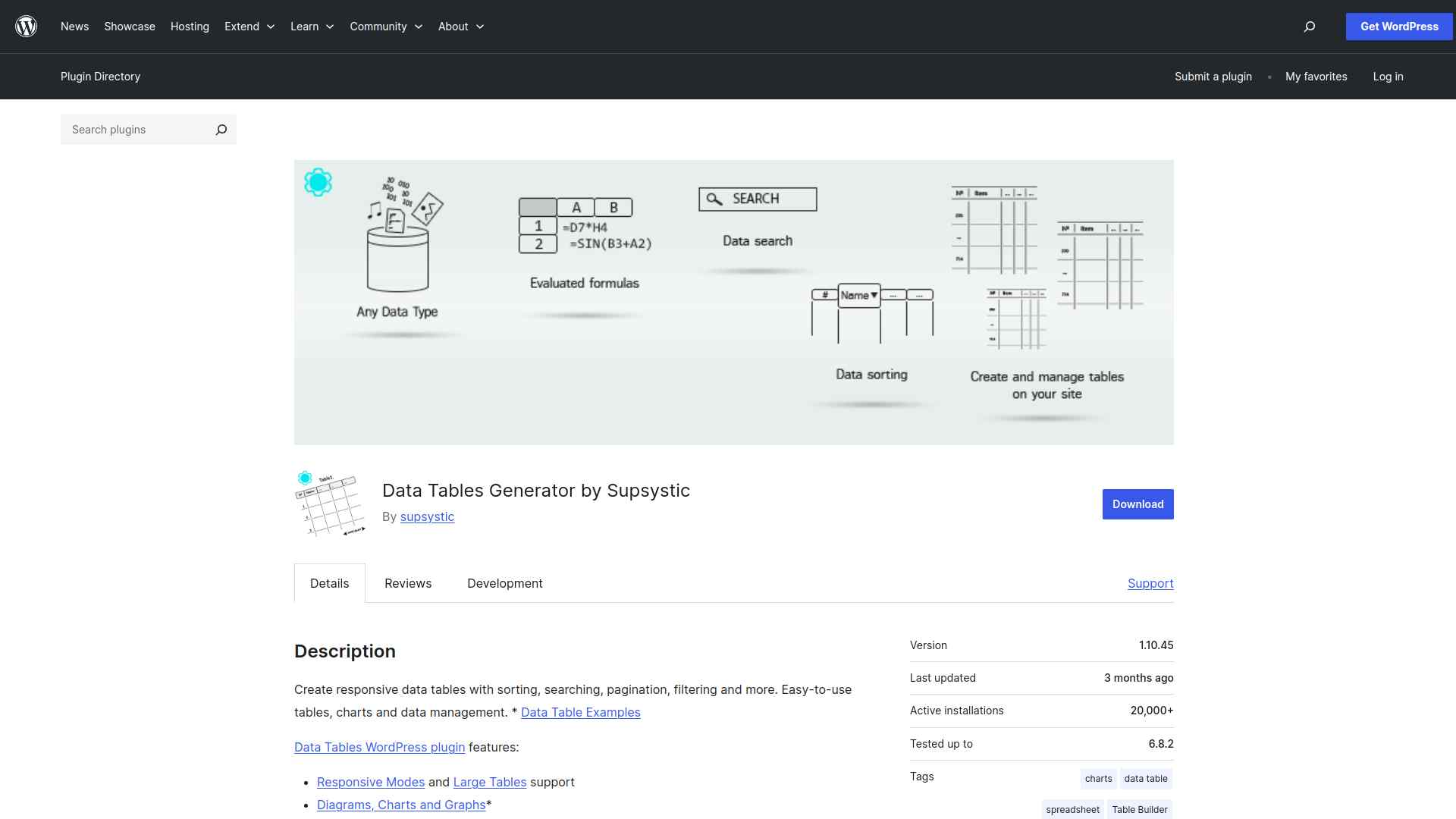This screenshot has height=819, width=1456.
Task: Go to Plugin Directory
Action: pyautogui.click(x=100, y=77)
